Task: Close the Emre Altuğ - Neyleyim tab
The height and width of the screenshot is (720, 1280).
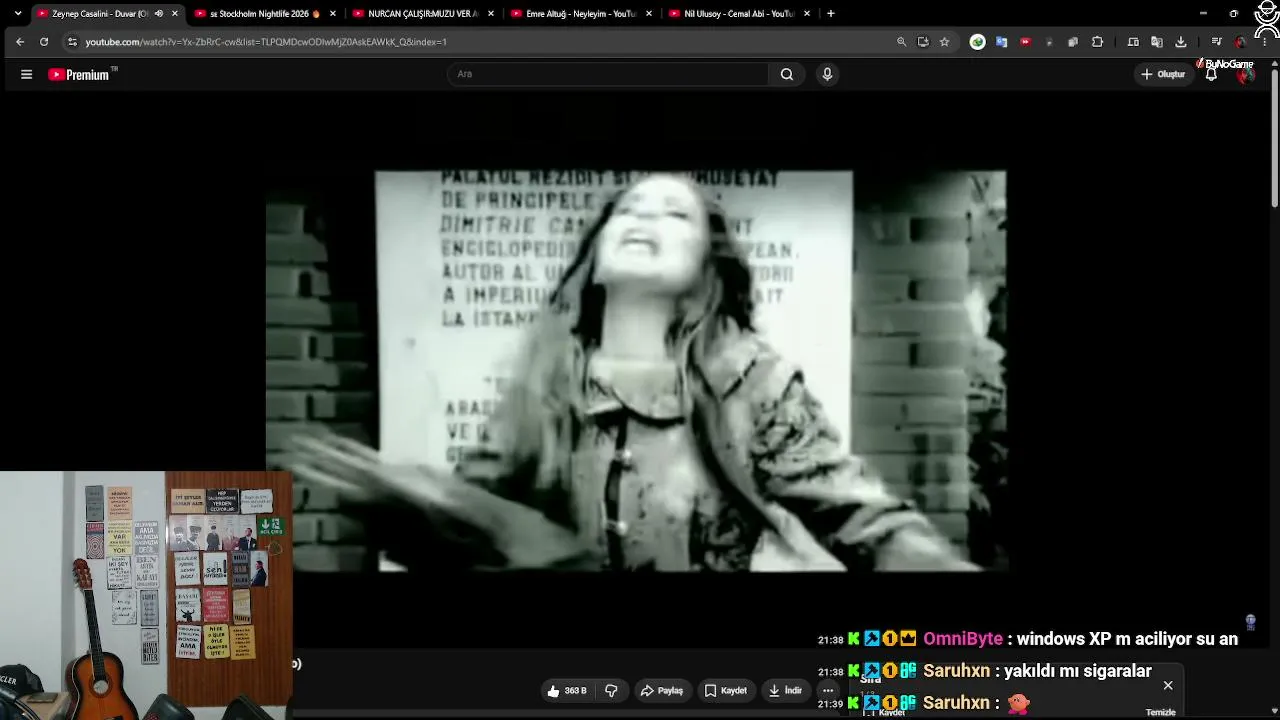Action: pyautogui.click(x=649, y=14)
